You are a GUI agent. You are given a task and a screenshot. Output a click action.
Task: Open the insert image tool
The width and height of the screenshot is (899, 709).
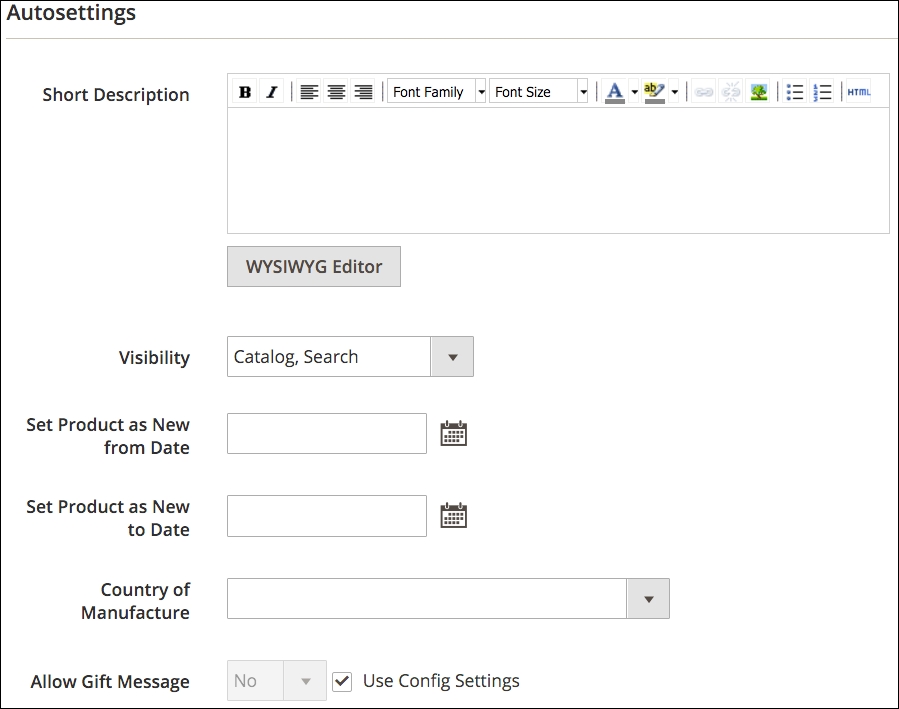pyautogui.click(x=759, y=91)
